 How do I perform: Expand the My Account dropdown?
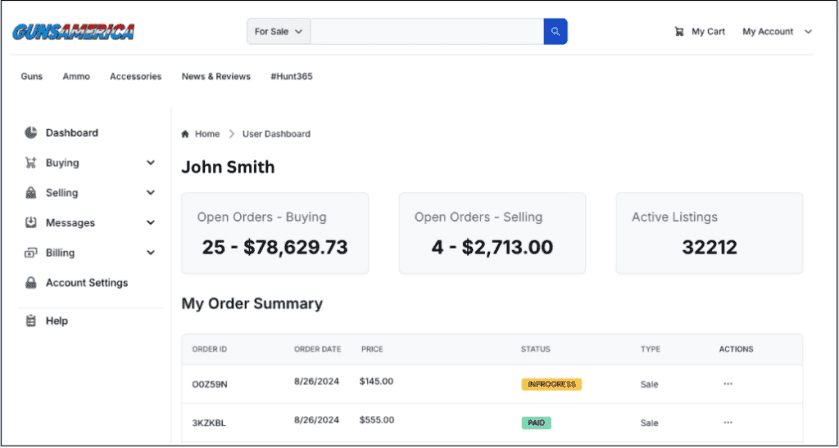[776, 32]
